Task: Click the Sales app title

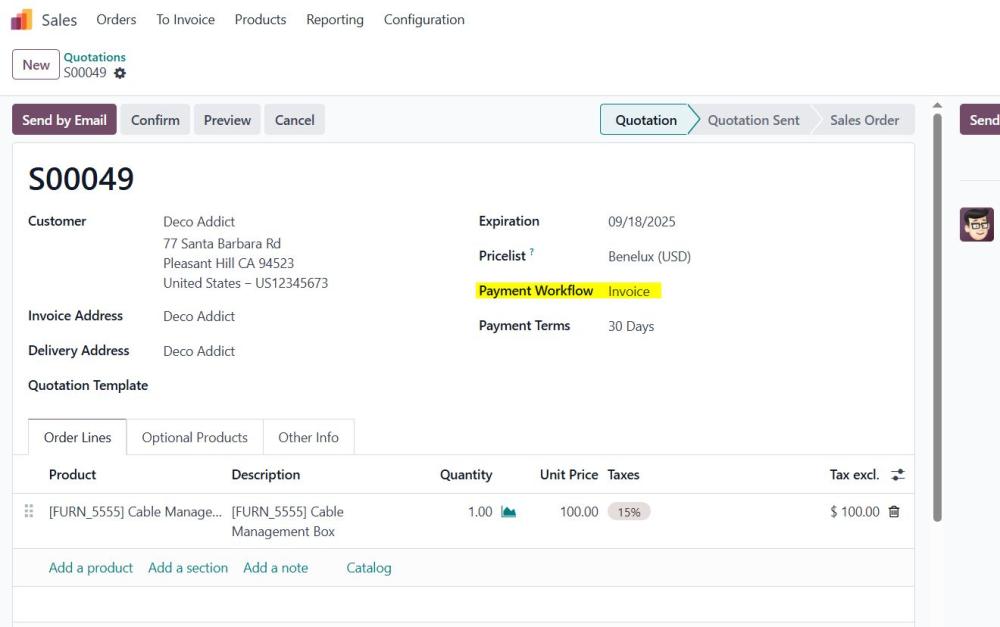Action: pyautogui.click(x=59, y=20)
